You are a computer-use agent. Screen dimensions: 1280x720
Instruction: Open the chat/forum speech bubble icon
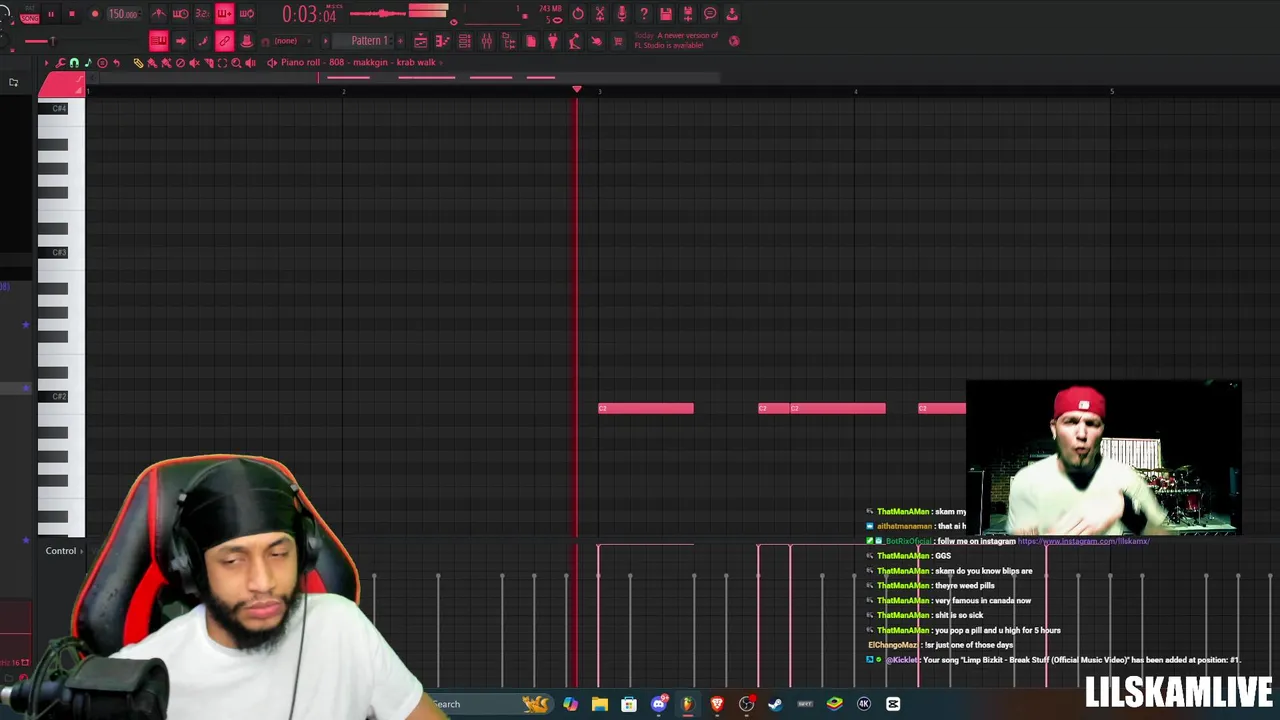[710, 14]
